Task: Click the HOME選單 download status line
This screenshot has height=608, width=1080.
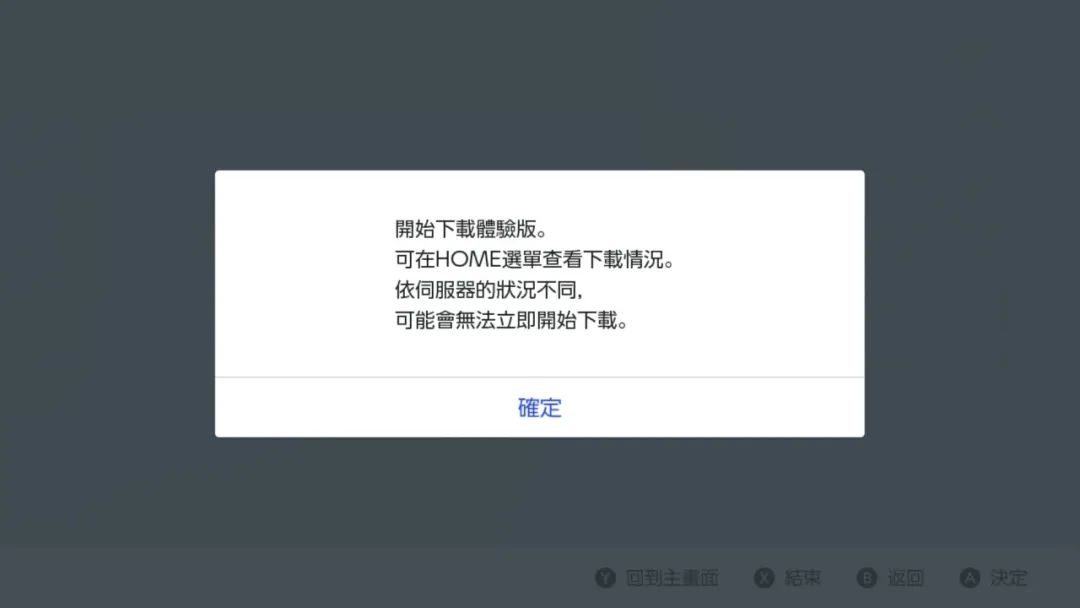Action: pos(535,260)
